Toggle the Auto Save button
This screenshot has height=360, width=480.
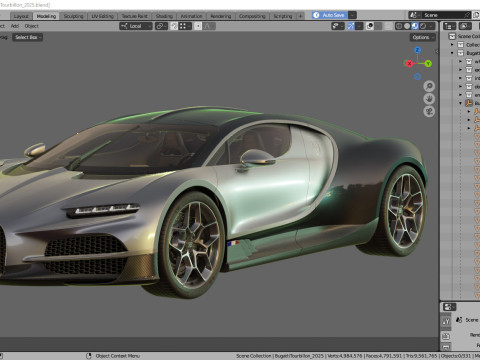(330, 15)
